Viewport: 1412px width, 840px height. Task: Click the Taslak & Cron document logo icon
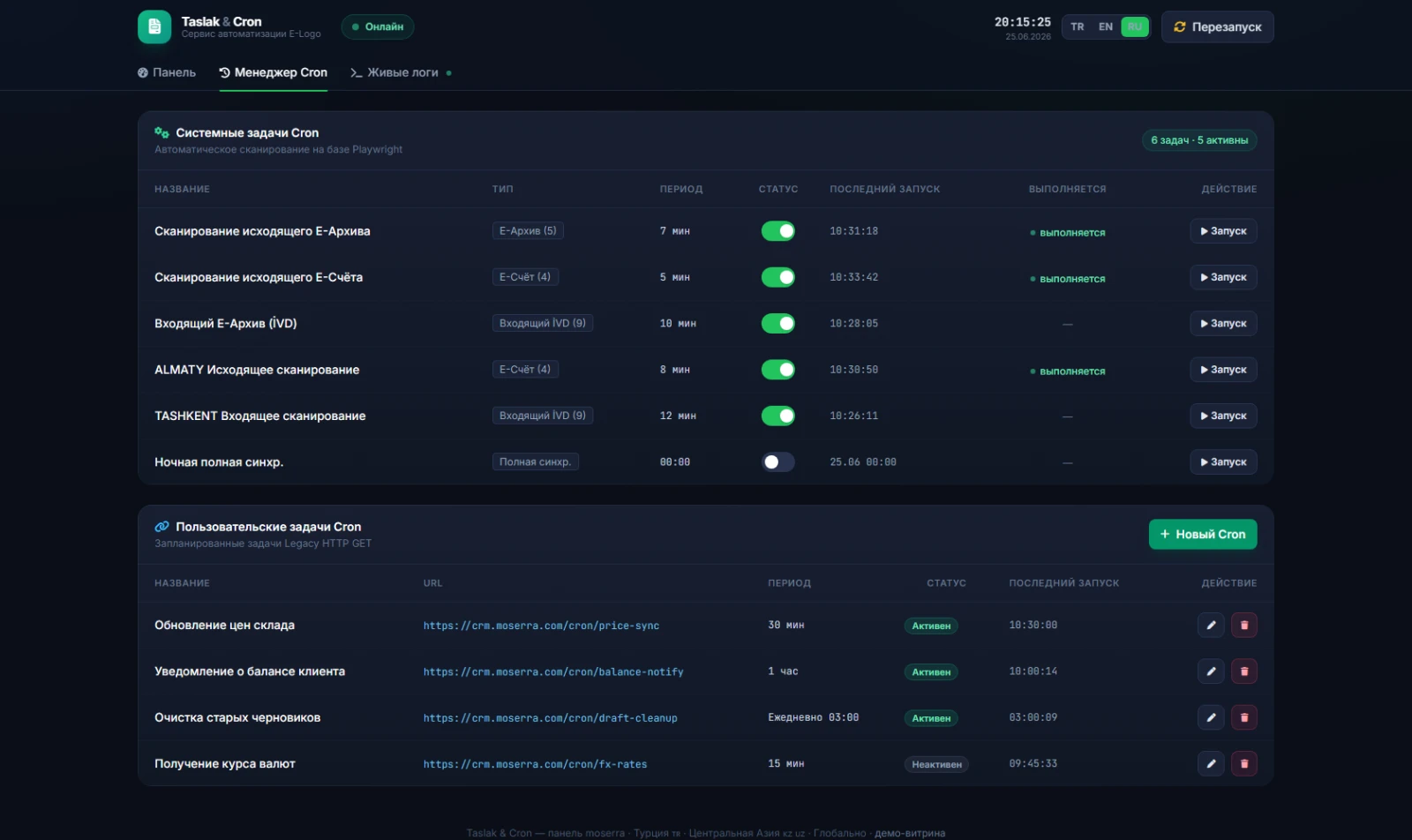(154, 26)
